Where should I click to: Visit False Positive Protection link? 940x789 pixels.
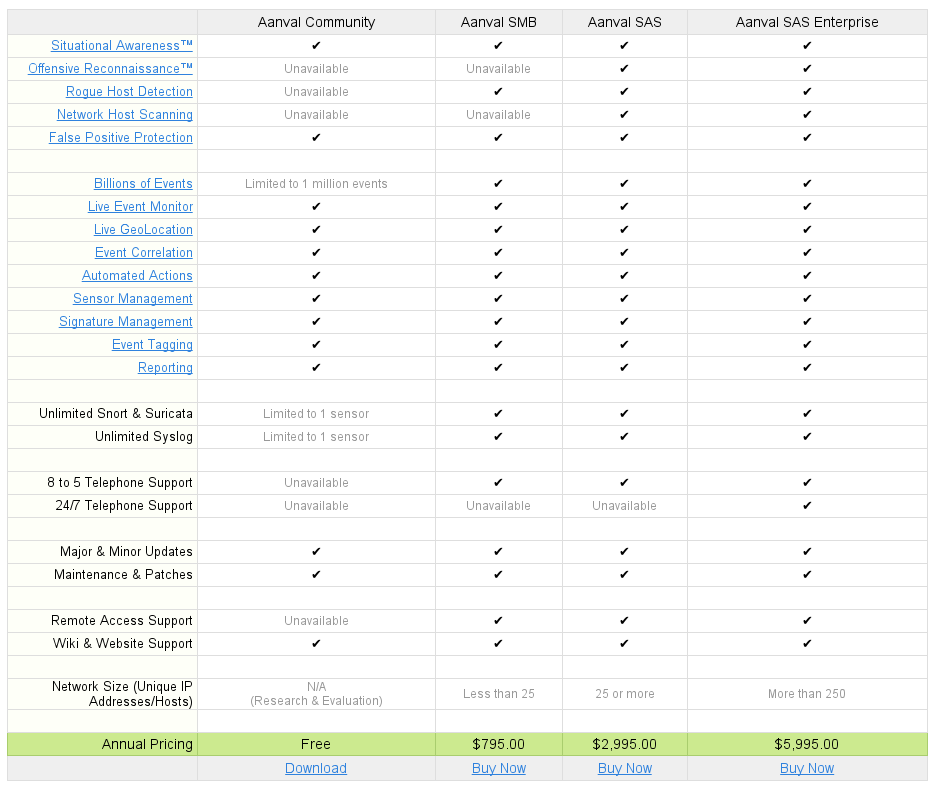pyautogui.click(x=121, y=137)
